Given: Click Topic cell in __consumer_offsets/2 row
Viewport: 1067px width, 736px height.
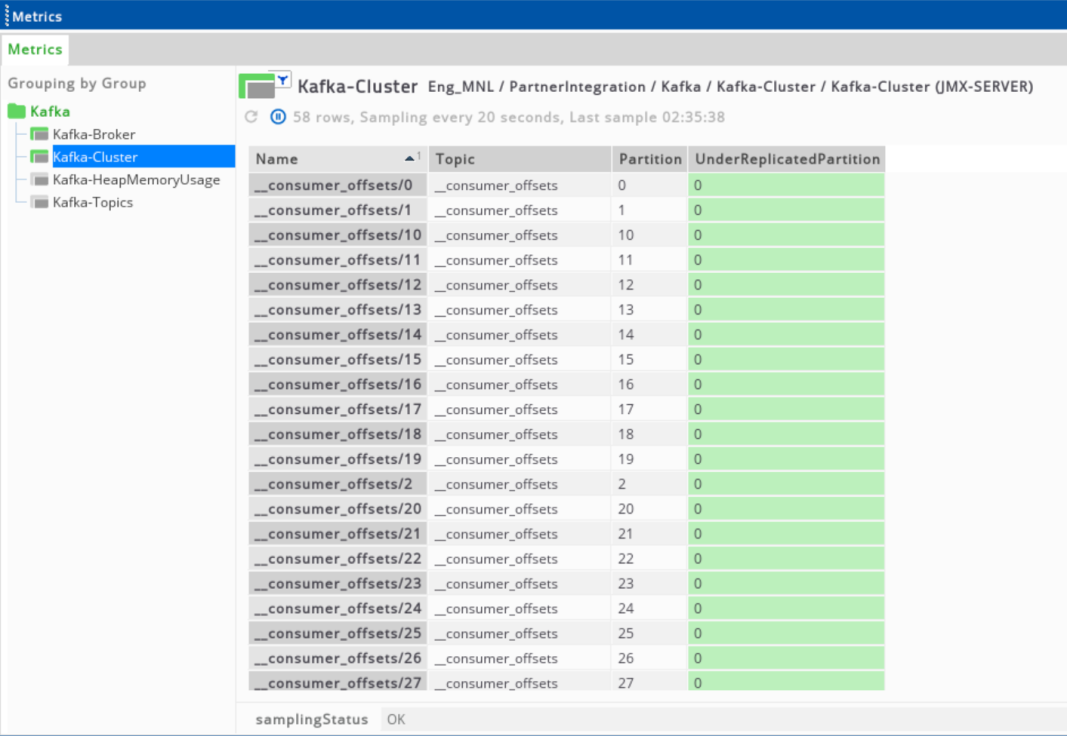Looking at the screenshot, I should click(520, 484).
